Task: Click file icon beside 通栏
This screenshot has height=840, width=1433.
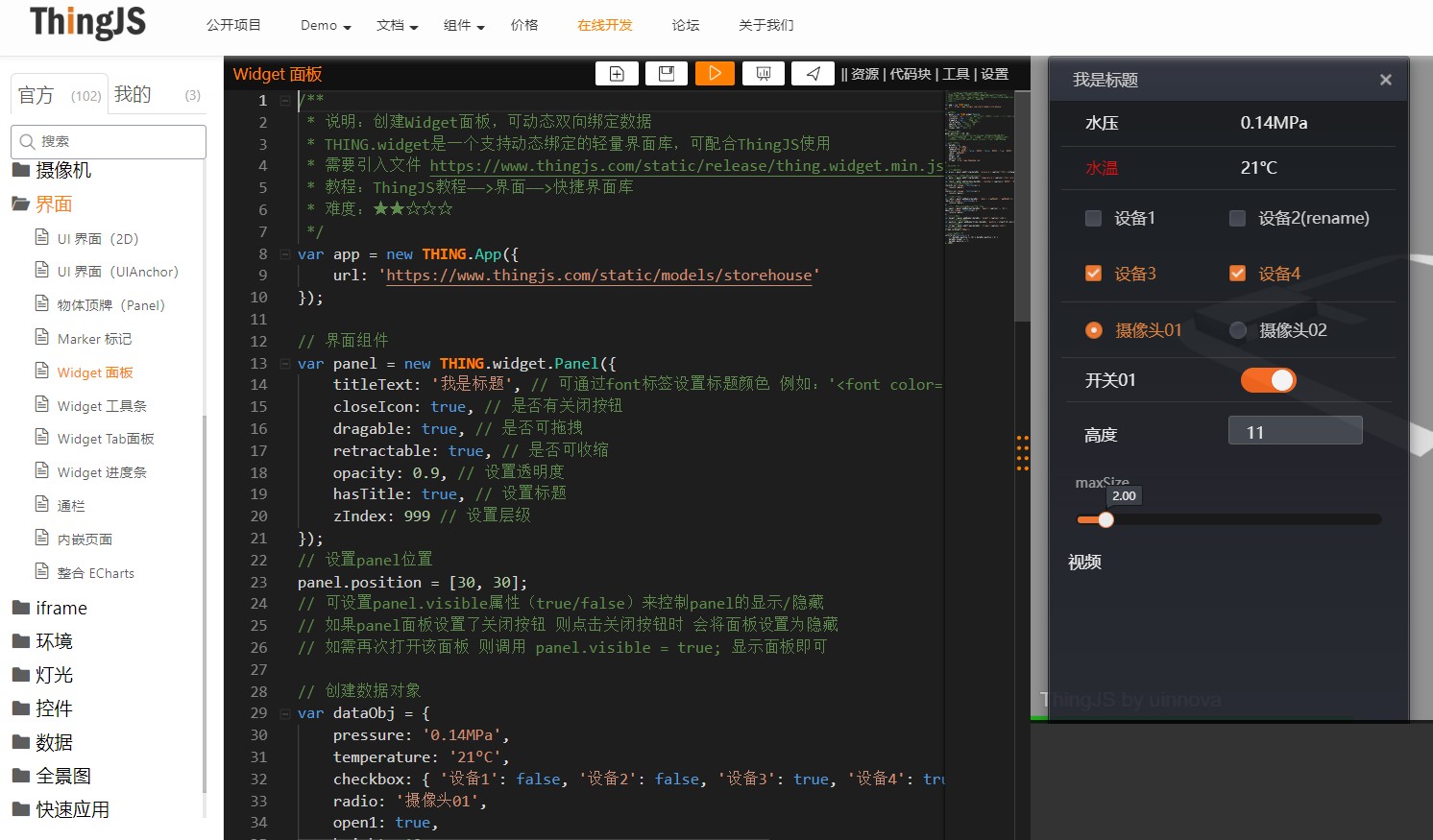Action: click(41, 505)
